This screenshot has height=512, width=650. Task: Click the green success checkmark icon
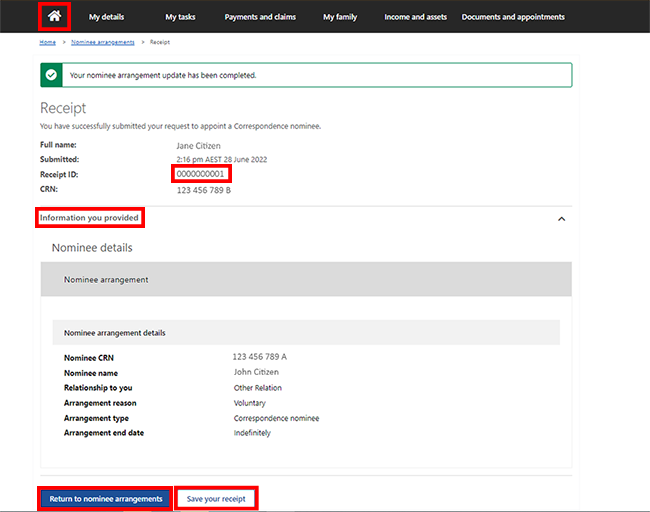(x=51, y=75)
